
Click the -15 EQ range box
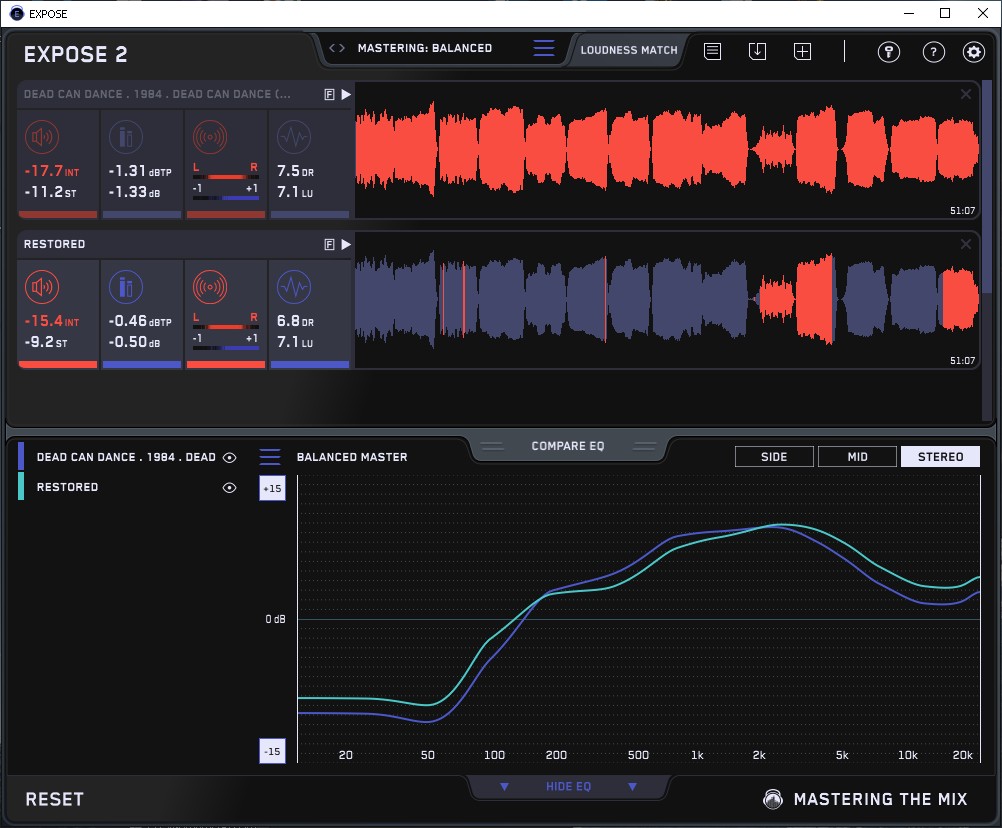click(x=272, y=751)
